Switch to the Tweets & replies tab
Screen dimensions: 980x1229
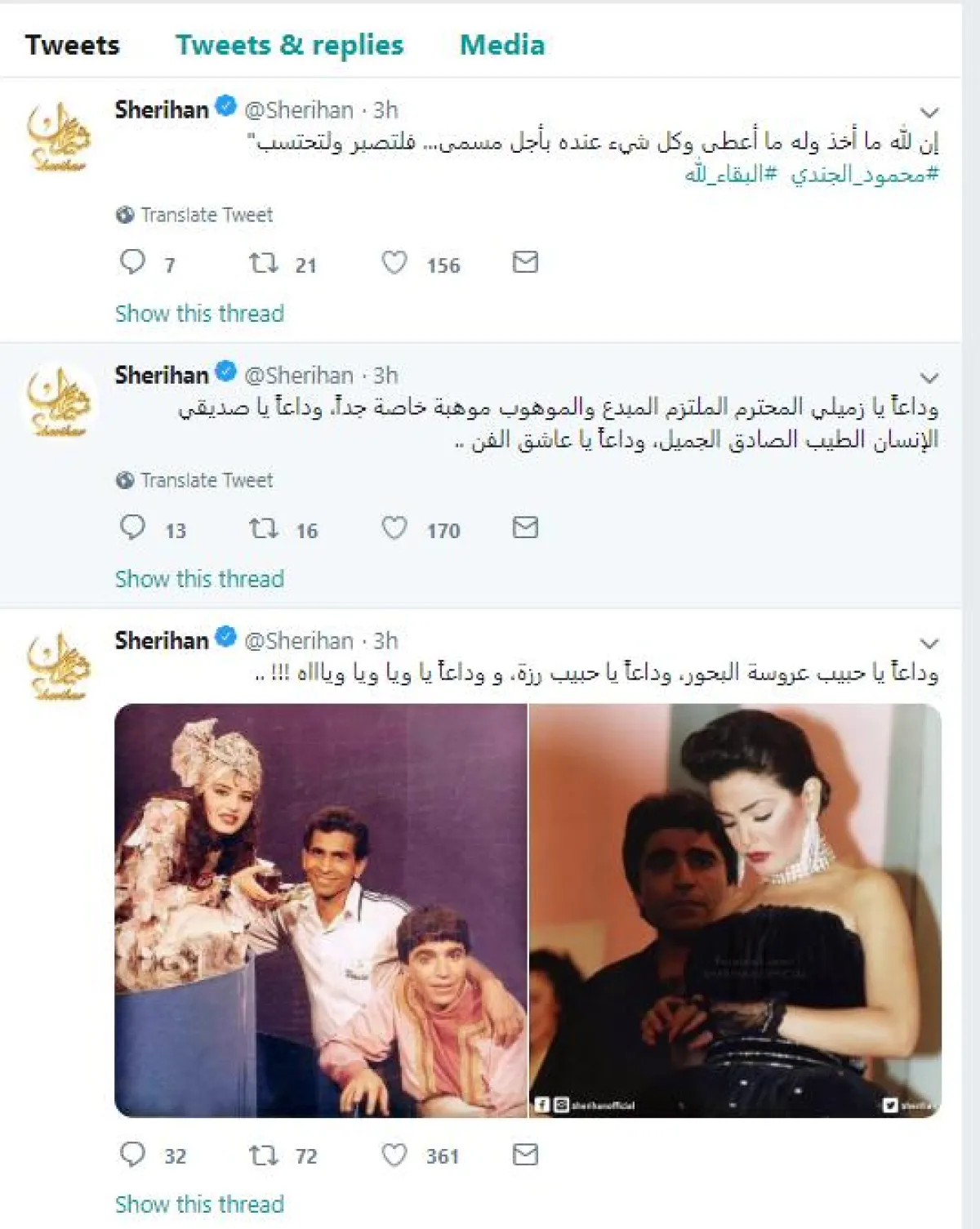(x=290, y=44)
